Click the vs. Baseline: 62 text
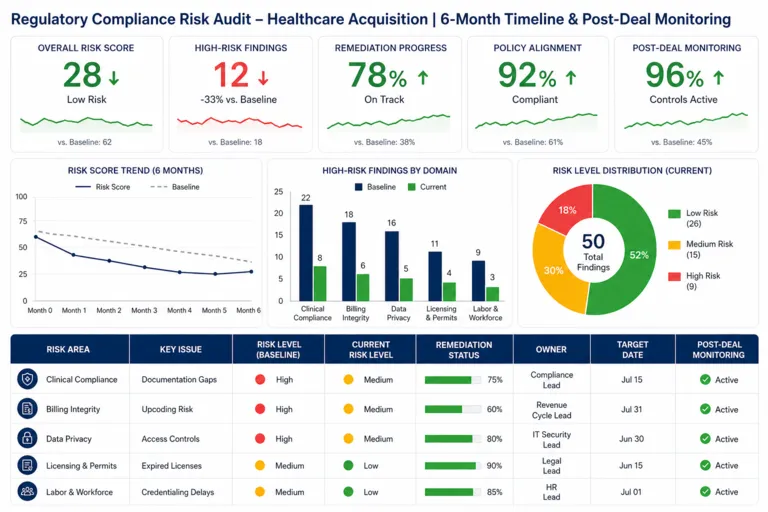 (x=85, y=143)
